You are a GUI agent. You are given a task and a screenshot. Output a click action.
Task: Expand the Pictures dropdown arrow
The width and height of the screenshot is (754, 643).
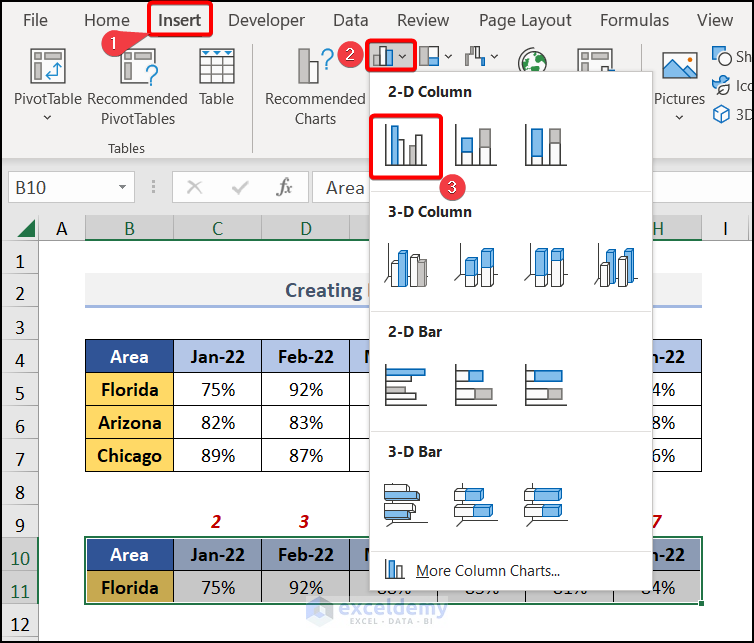679,117
